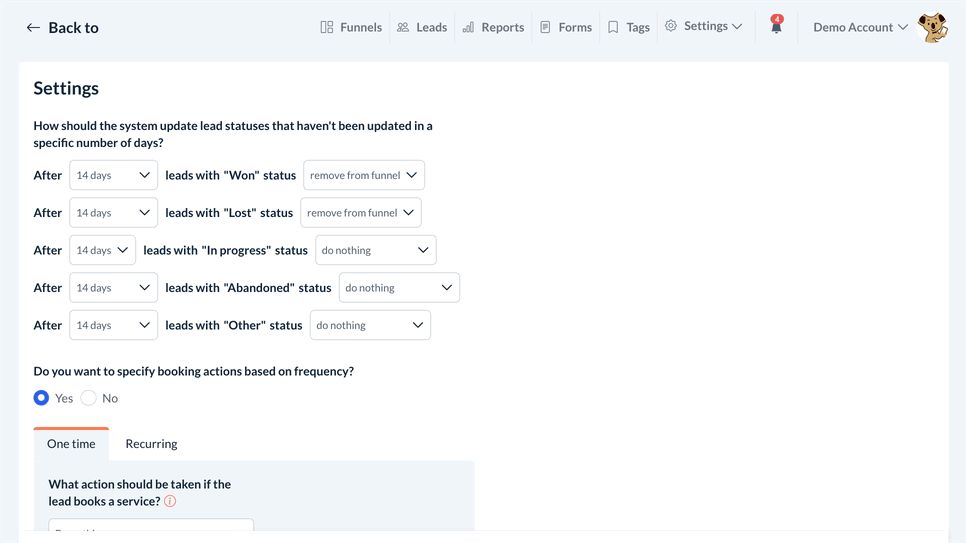Expand the Demo Account menu
The image size is (966, 543).
point(860,27)
